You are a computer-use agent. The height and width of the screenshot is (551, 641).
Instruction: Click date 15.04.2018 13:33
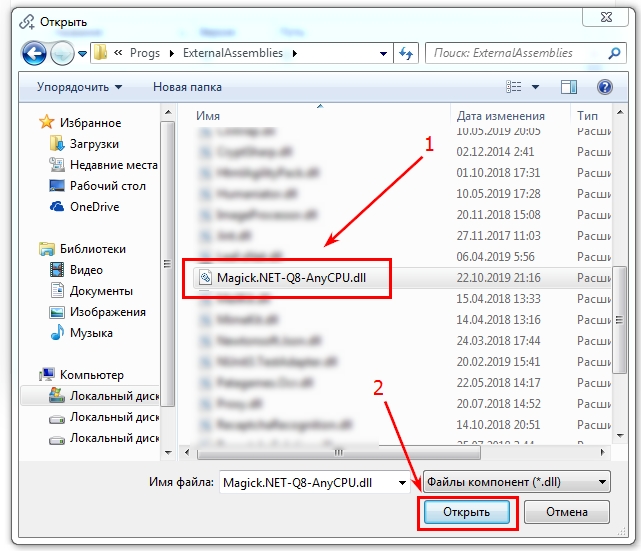coord(498,299)
